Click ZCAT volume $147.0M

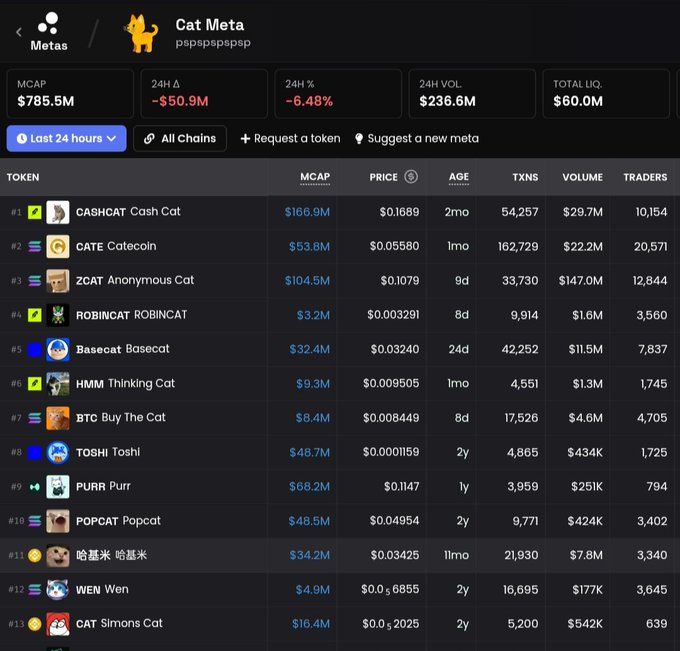coord(581,281)
